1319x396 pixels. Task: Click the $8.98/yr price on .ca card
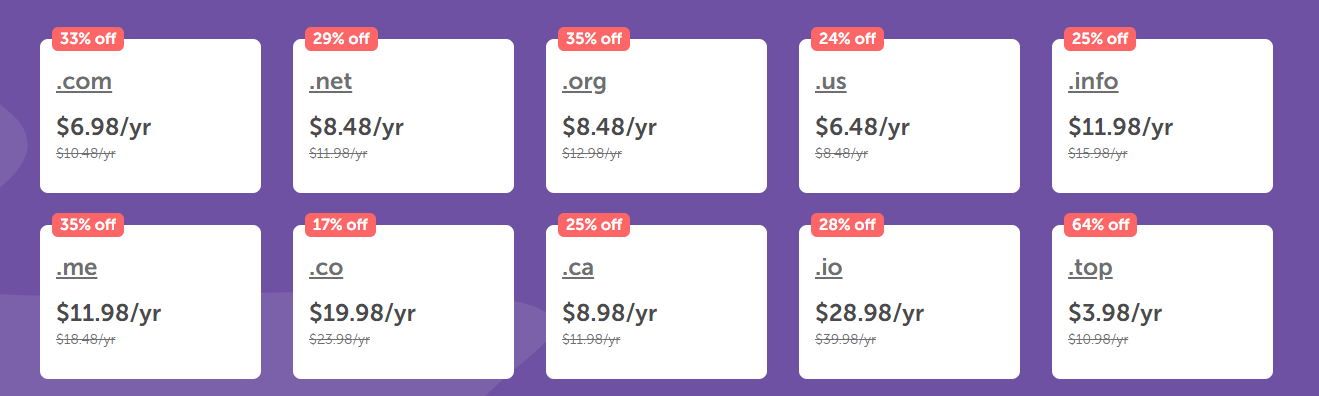(x=610, y=313)
